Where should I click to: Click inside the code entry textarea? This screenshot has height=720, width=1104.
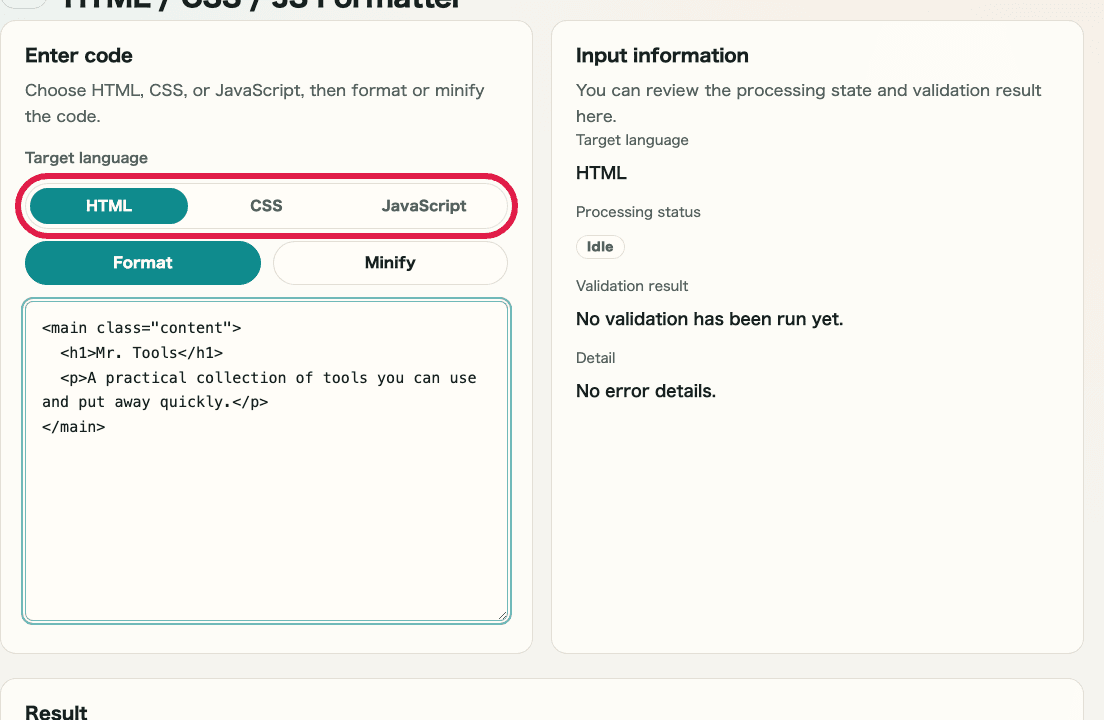pos(266,460)
